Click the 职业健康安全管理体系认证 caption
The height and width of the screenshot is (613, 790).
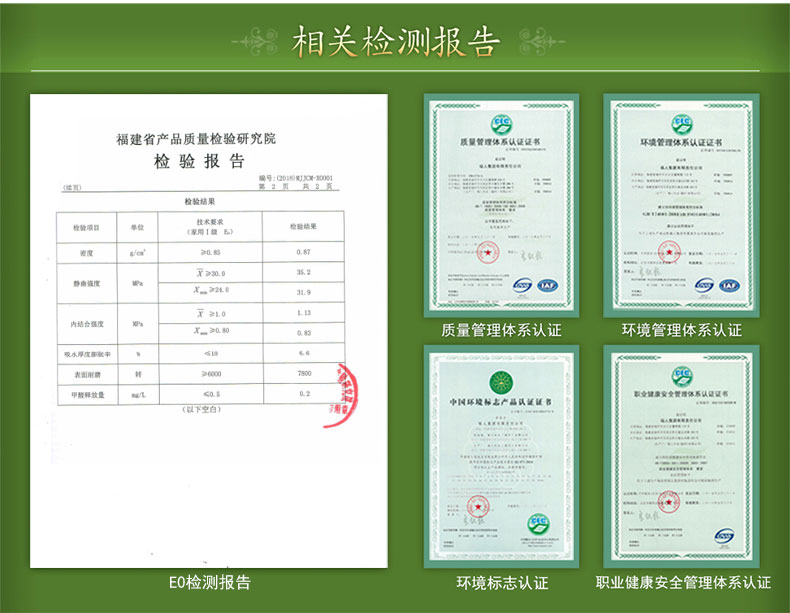point(683,583)
